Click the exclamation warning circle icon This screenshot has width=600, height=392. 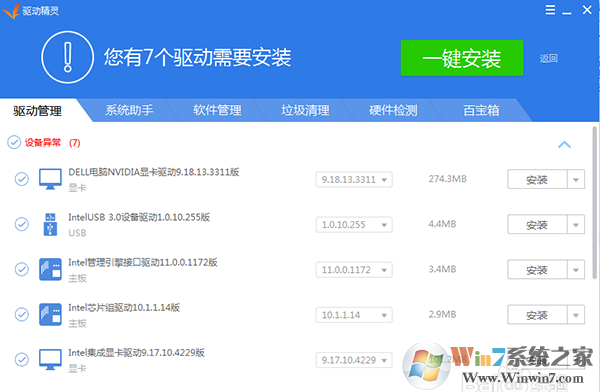point(67,57)
